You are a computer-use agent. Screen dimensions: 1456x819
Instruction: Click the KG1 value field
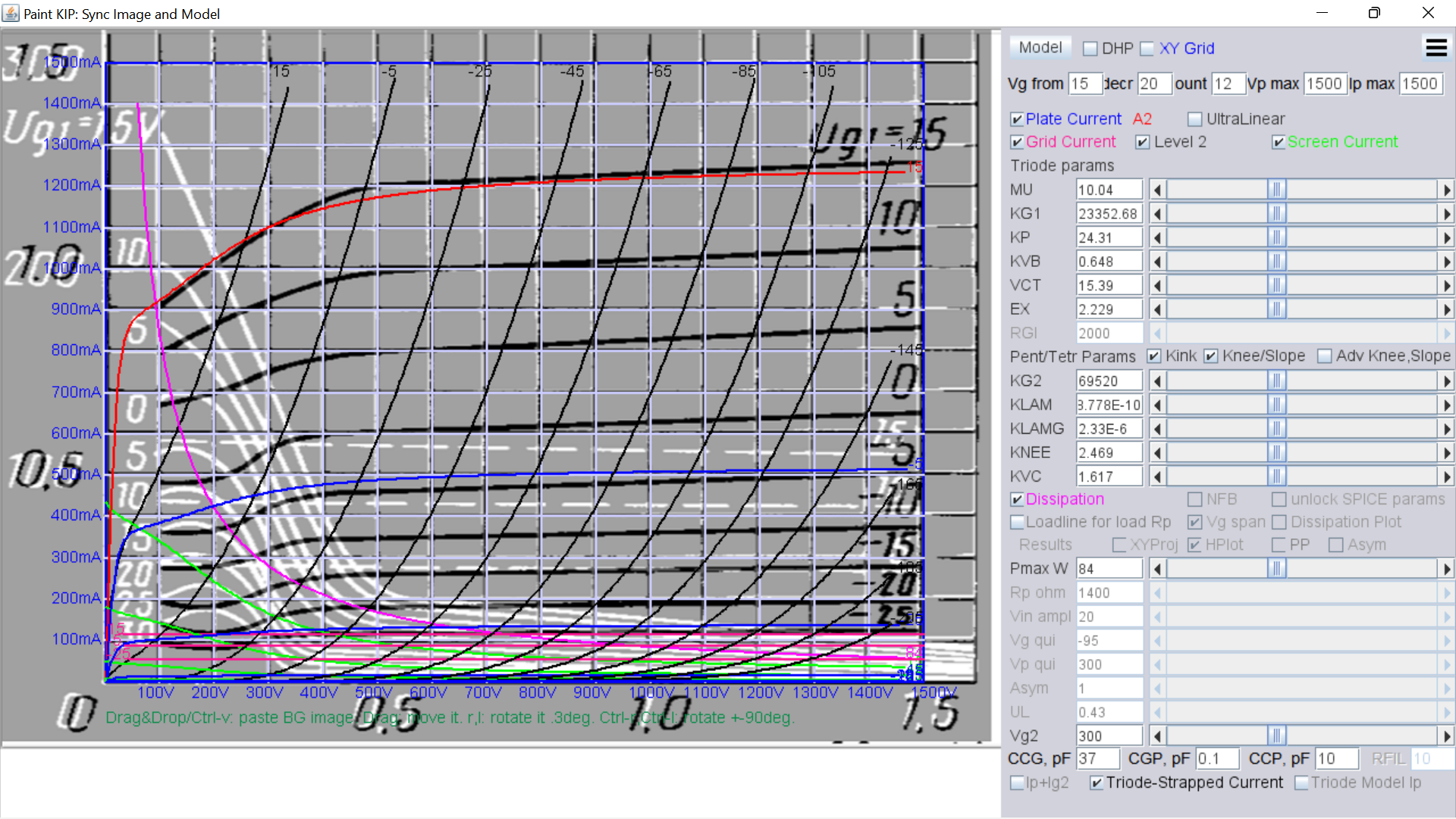point(1109,214)
